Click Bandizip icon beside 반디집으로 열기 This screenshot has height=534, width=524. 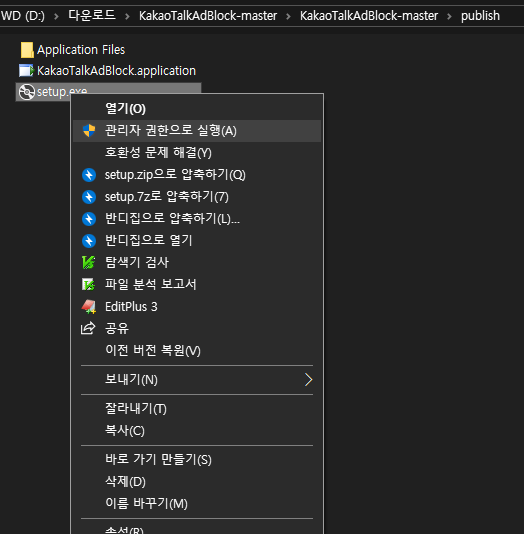point(89,241)
